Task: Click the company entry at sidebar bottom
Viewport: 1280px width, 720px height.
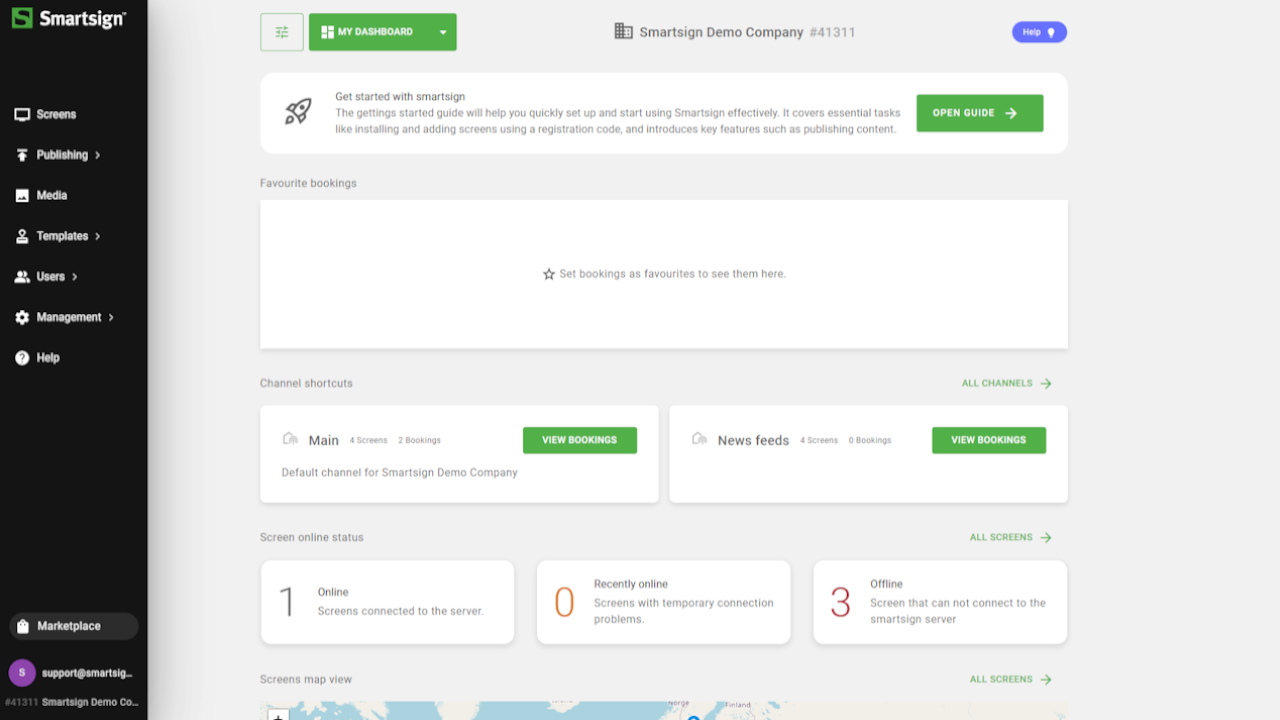Action: pyautogui.click(x=72, y=702)
